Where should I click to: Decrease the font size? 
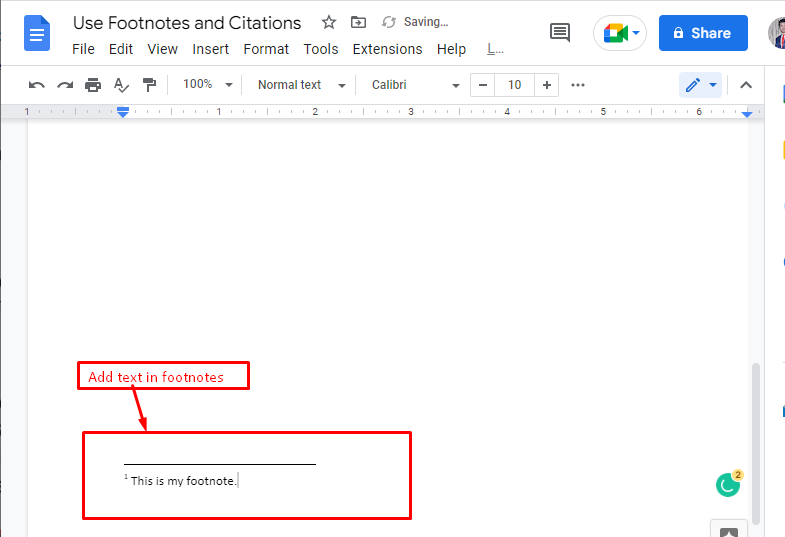(483, 85)
